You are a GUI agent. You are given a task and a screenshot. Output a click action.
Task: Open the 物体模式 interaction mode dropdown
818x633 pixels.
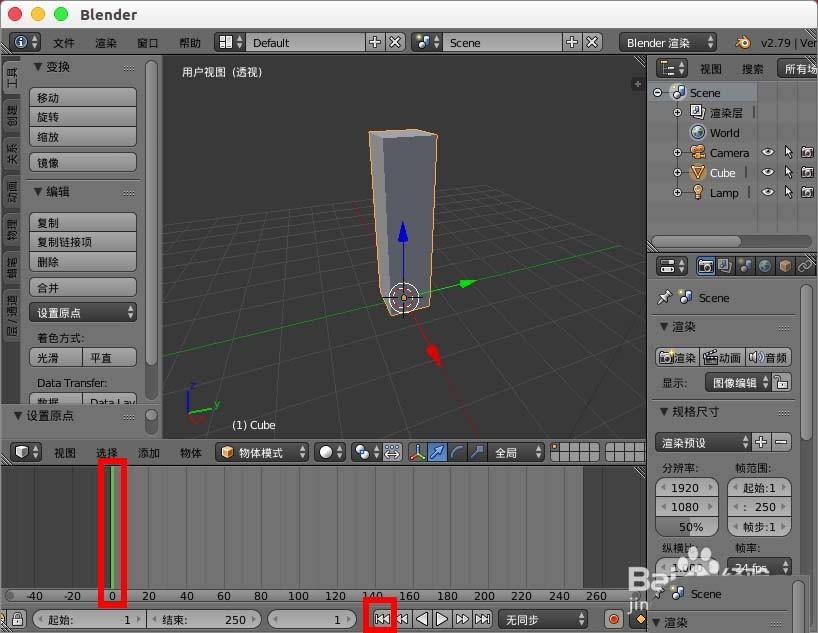point(264,452)
